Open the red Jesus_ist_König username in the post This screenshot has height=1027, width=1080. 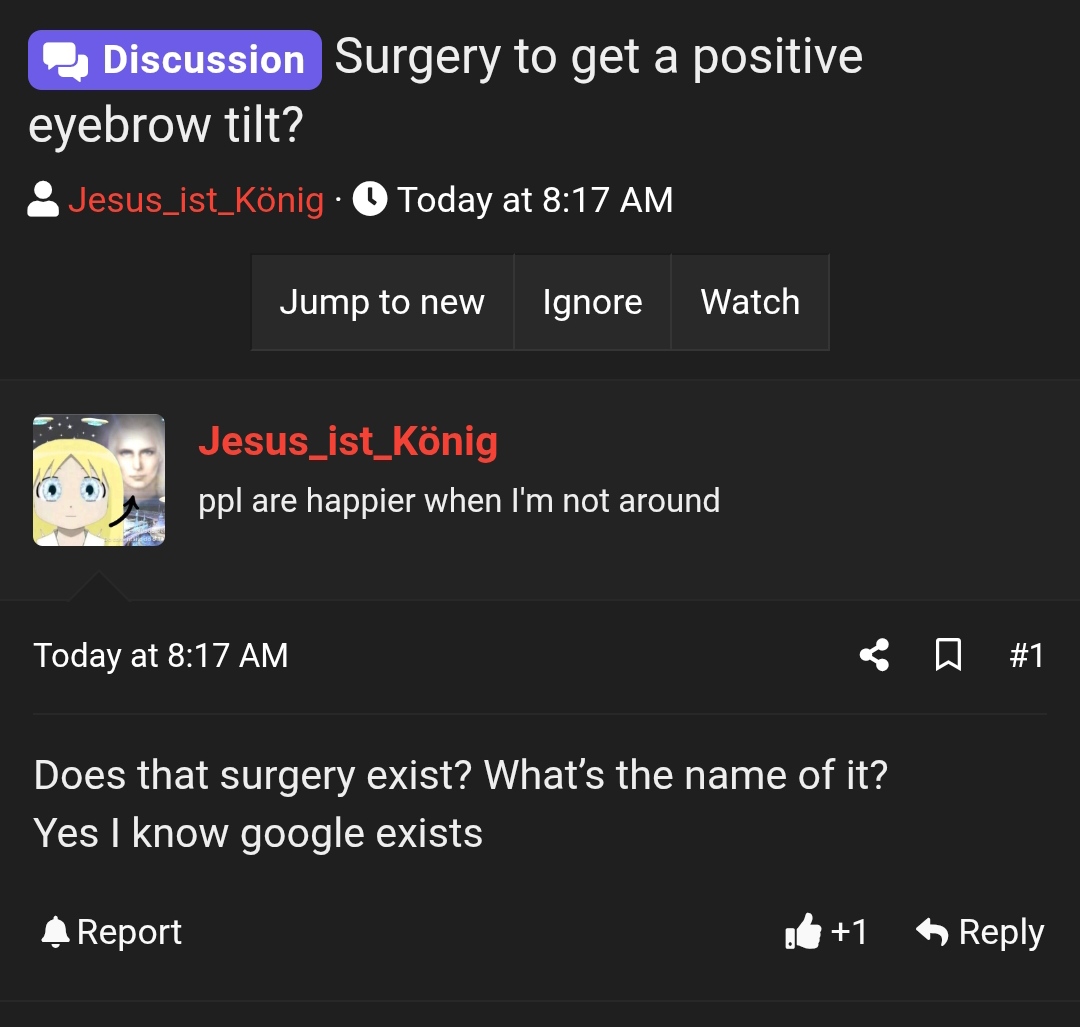[348, 441]
